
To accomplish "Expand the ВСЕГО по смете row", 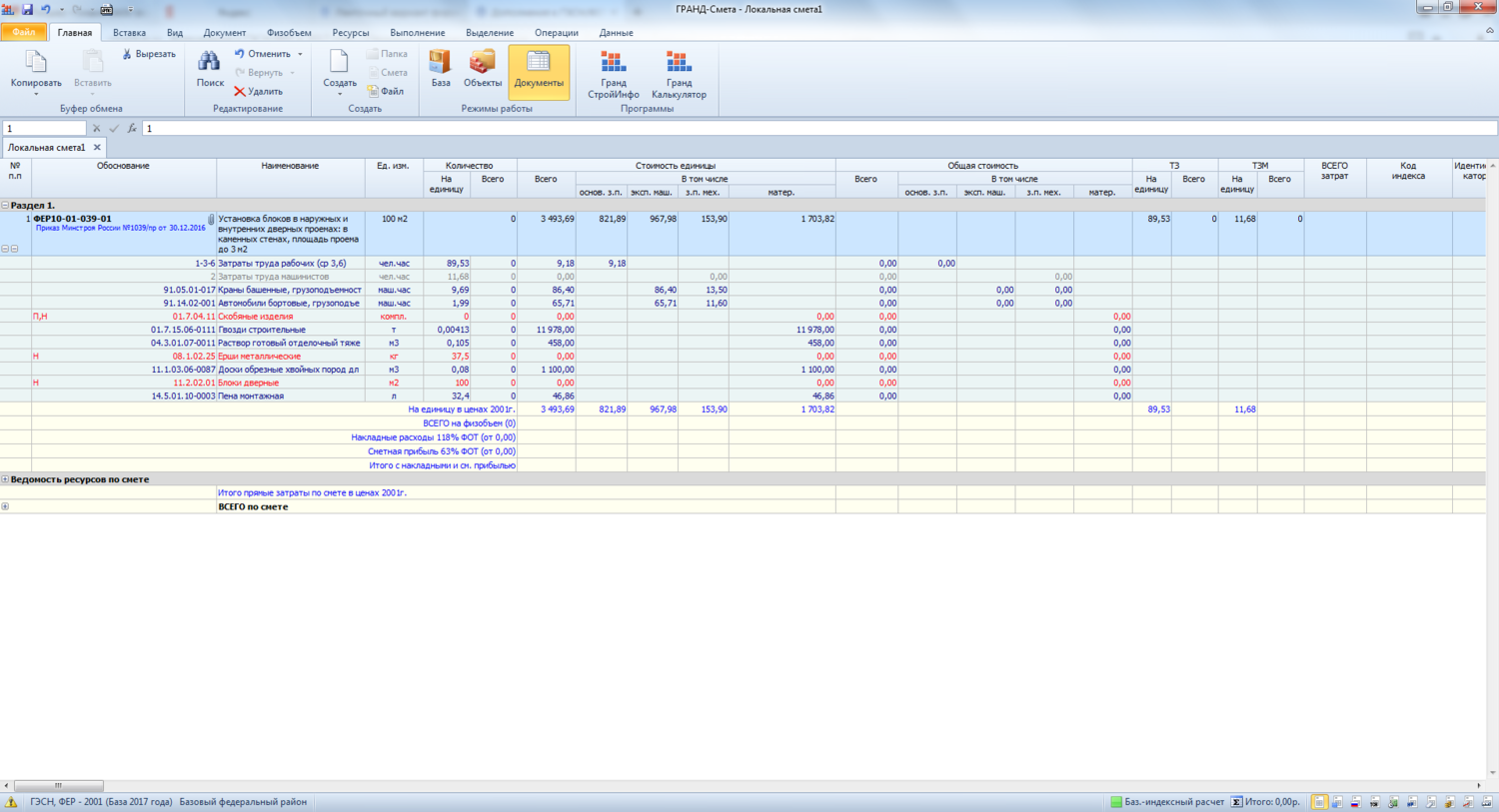I will click(5, 507).
